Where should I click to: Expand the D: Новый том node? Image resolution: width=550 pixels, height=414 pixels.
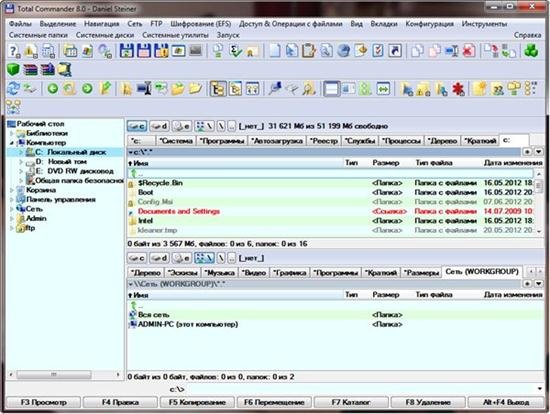tap(21, 162)
